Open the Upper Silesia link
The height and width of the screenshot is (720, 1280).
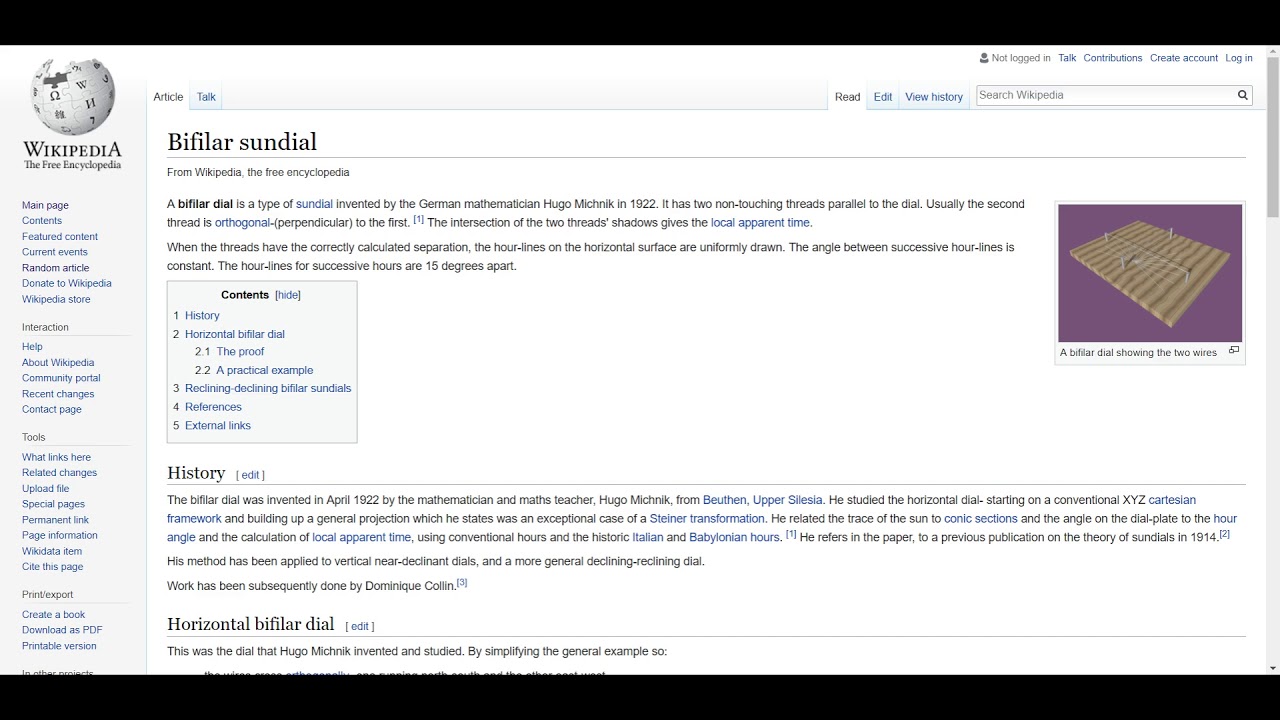tap(788, 500)
